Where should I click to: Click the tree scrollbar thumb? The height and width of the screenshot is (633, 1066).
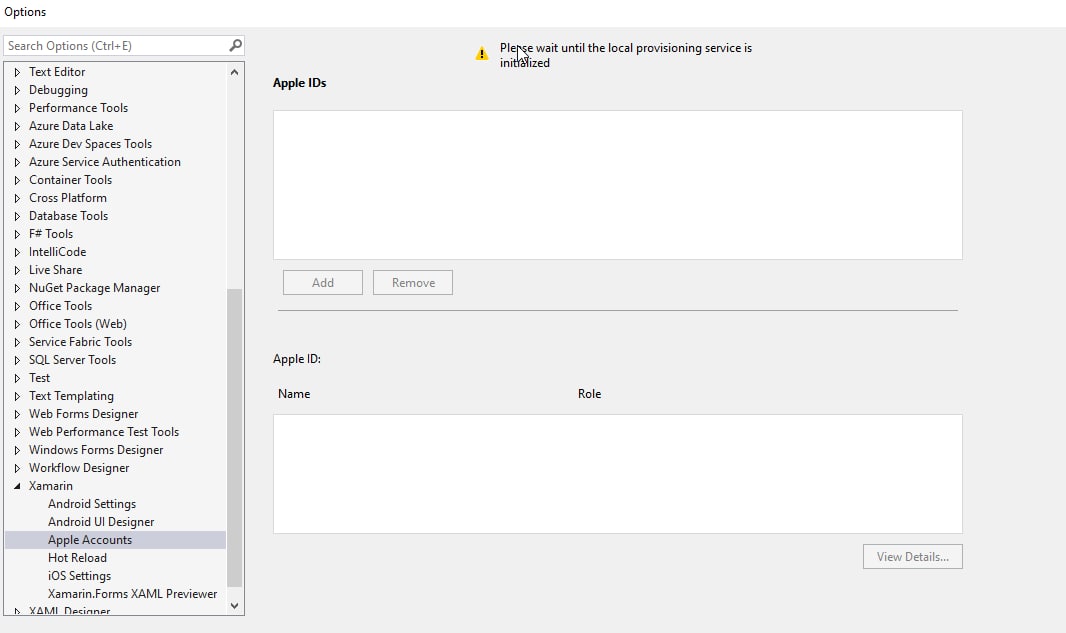235,438
